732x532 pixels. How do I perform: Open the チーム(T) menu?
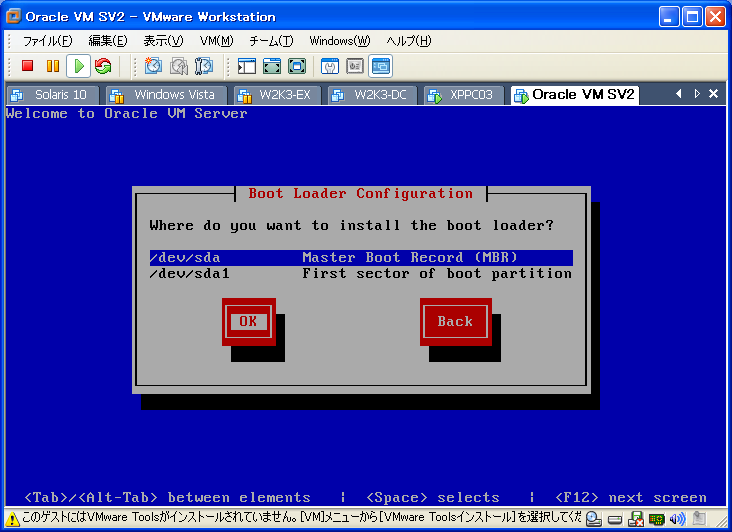(271, 41)
